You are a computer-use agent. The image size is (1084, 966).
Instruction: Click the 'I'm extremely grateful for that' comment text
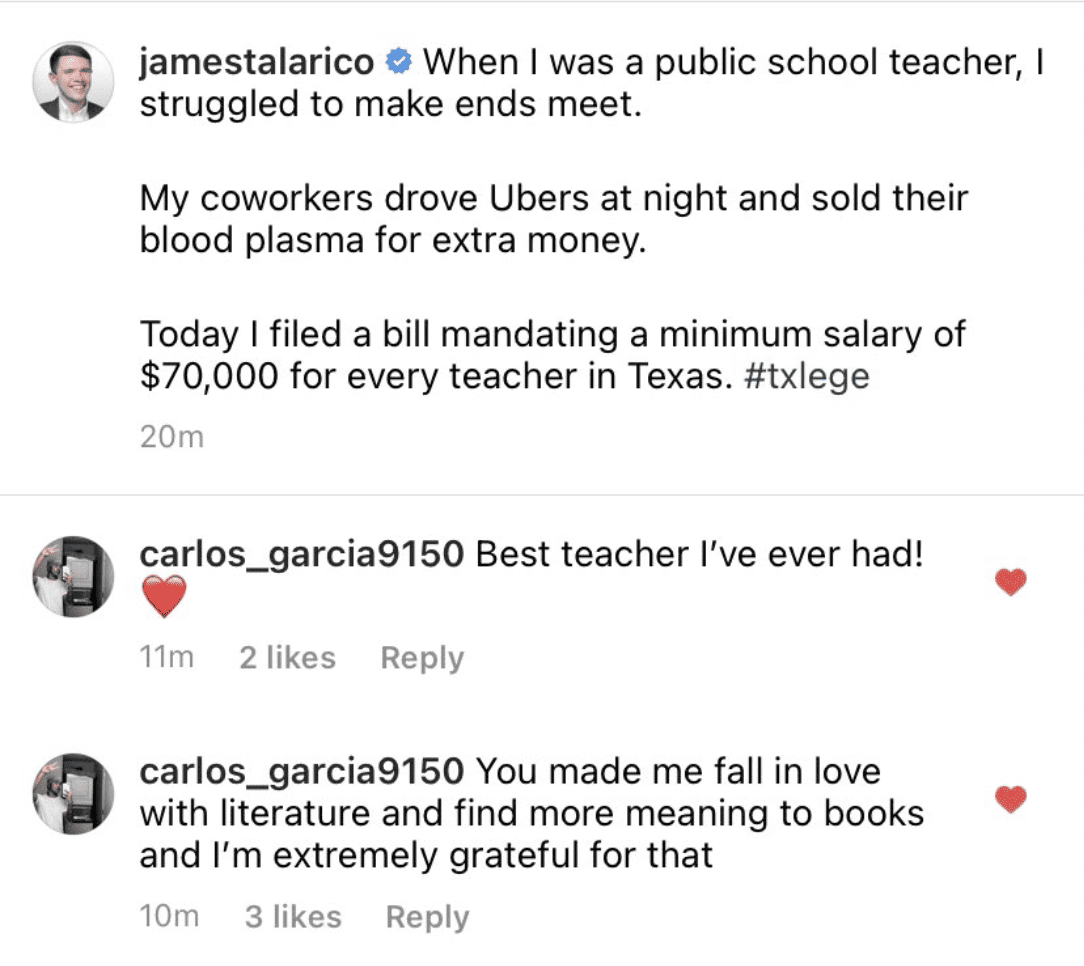425,856
